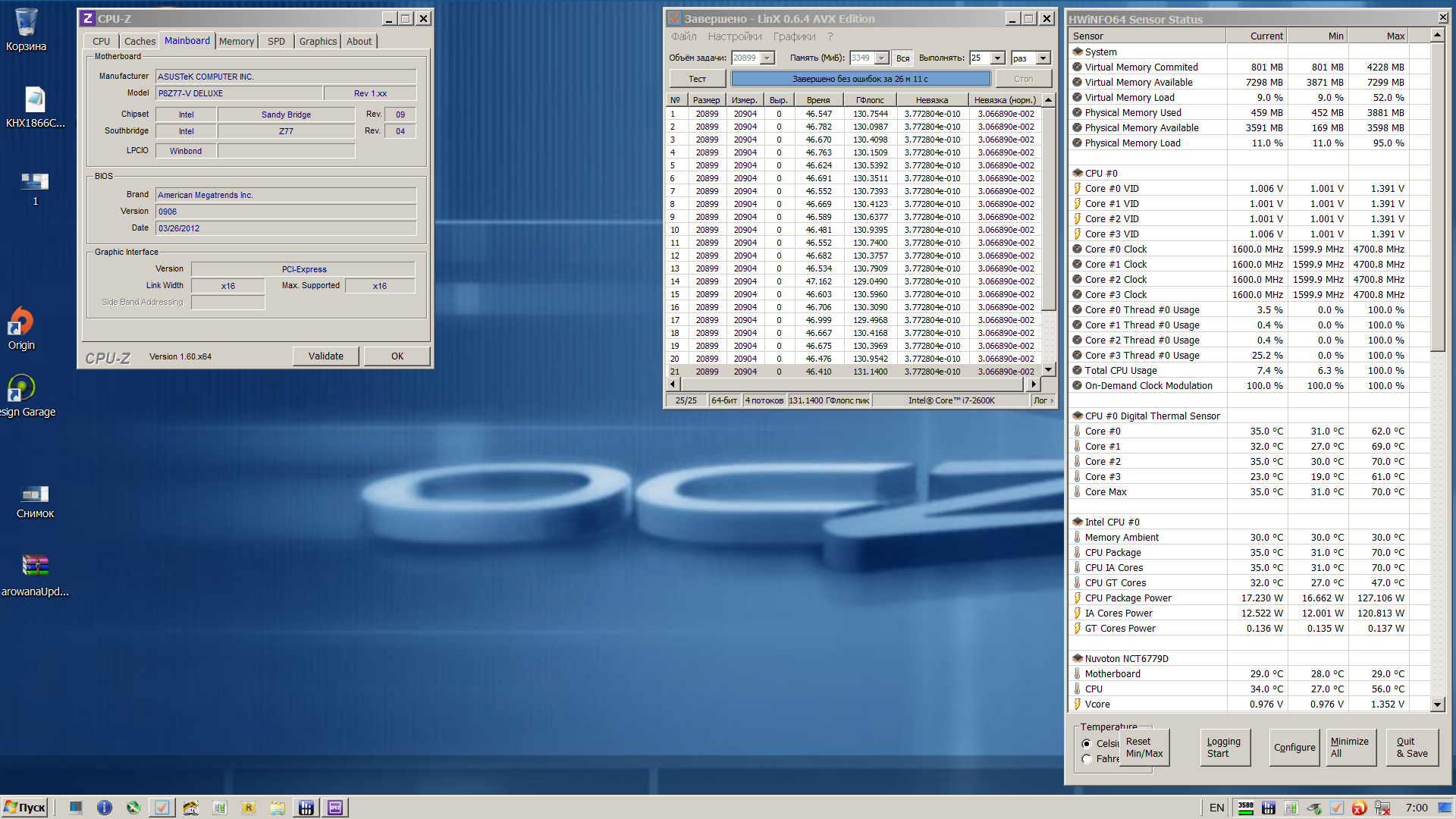Click Reset Min/Max in HWiNFO
Screen dimensions: 1456x819
coord(1144,748)
